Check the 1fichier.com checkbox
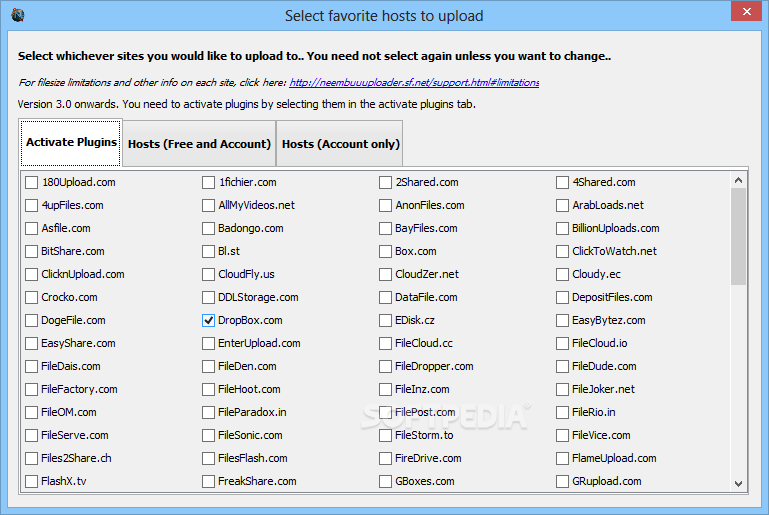Screen dimensions: 769x515 coord(208,182)
